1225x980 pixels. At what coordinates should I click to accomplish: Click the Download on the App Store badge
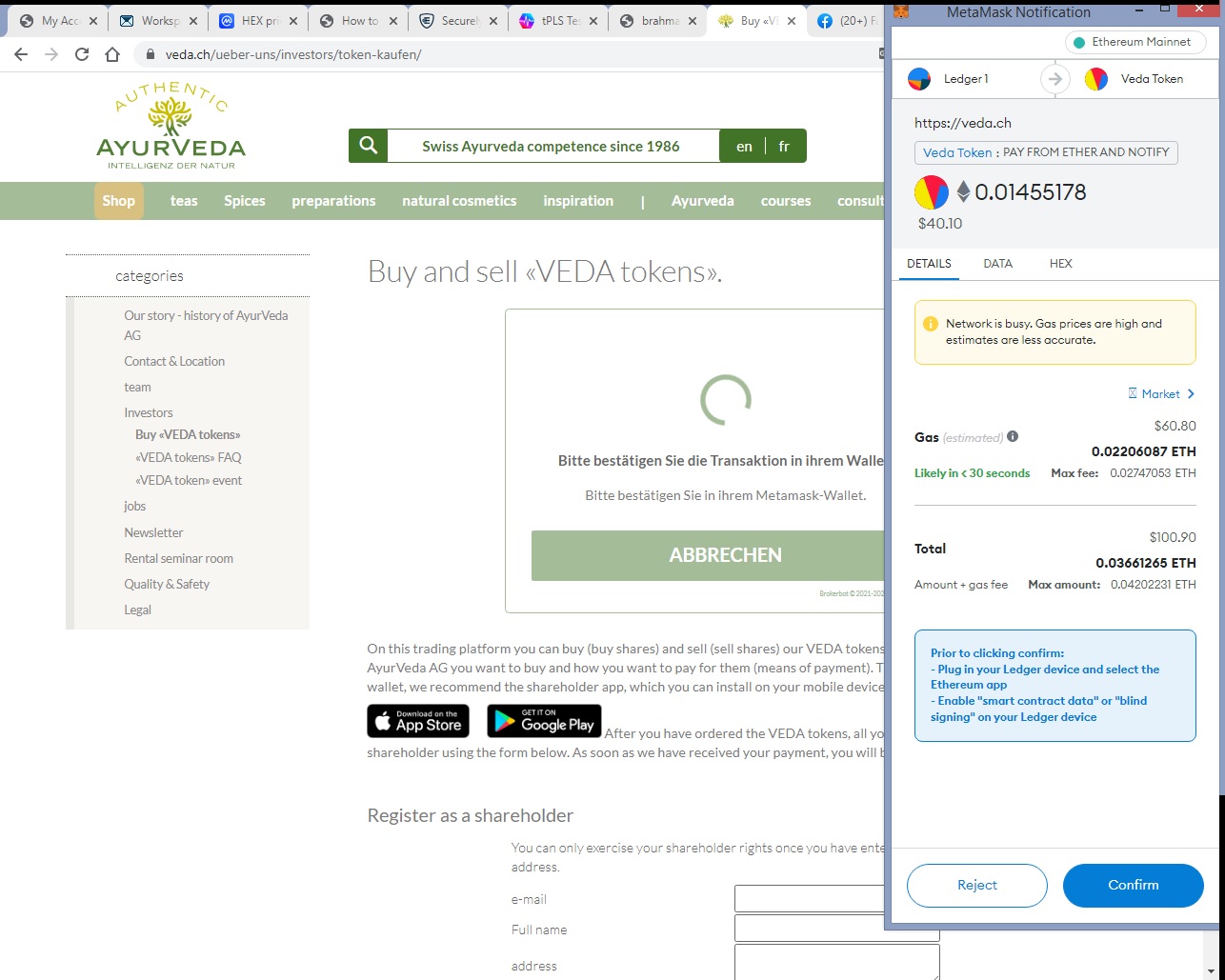418,721
